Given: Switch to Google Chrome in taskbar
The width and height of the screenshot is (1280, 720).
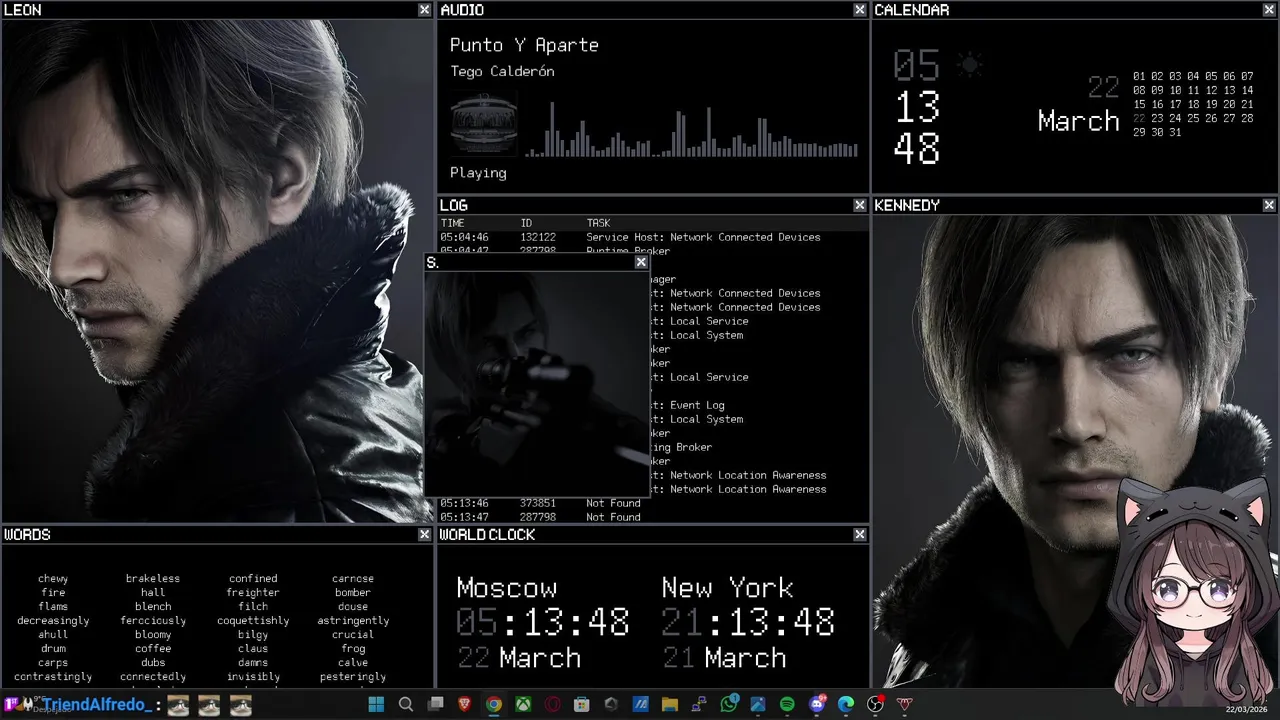Looking at the screenshot, I should point(494,704).
